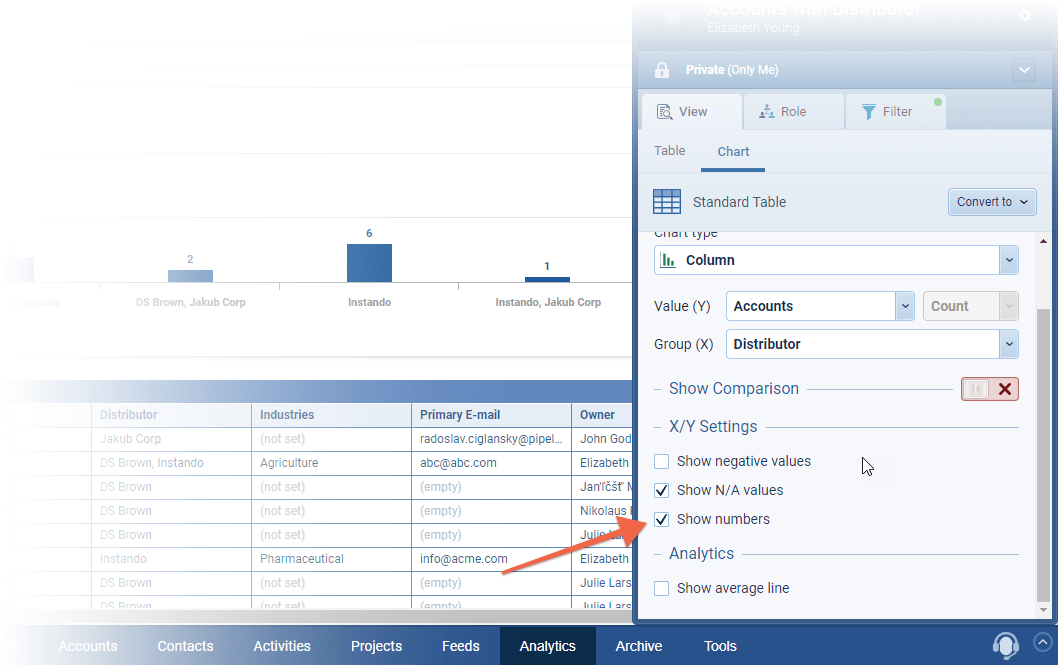Screen dimensions: 1058x665
Task: Open the headset support icon
Action: pos(1005,645)
